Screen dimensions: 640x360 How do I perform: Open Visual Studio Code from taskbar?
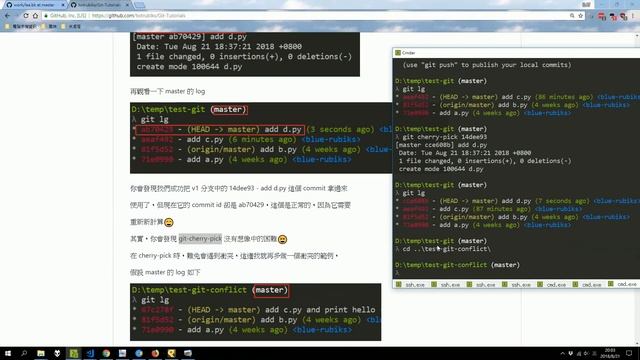[x=90, y=353]
